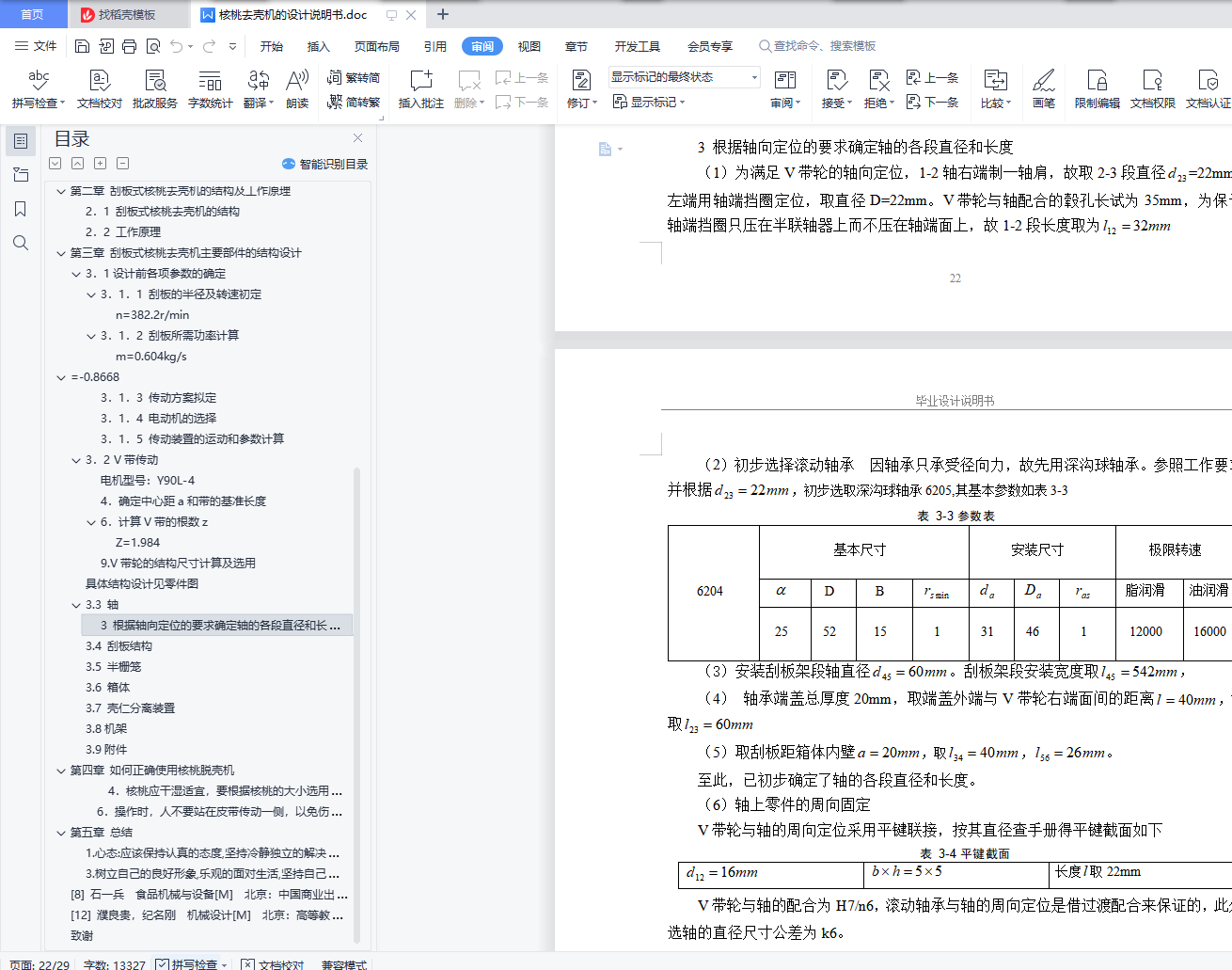The height and width of the screenshot is (970, 1232).
Task: Jump to 3.4 刮板结构 heading
Action: click(x=118, y=646)
